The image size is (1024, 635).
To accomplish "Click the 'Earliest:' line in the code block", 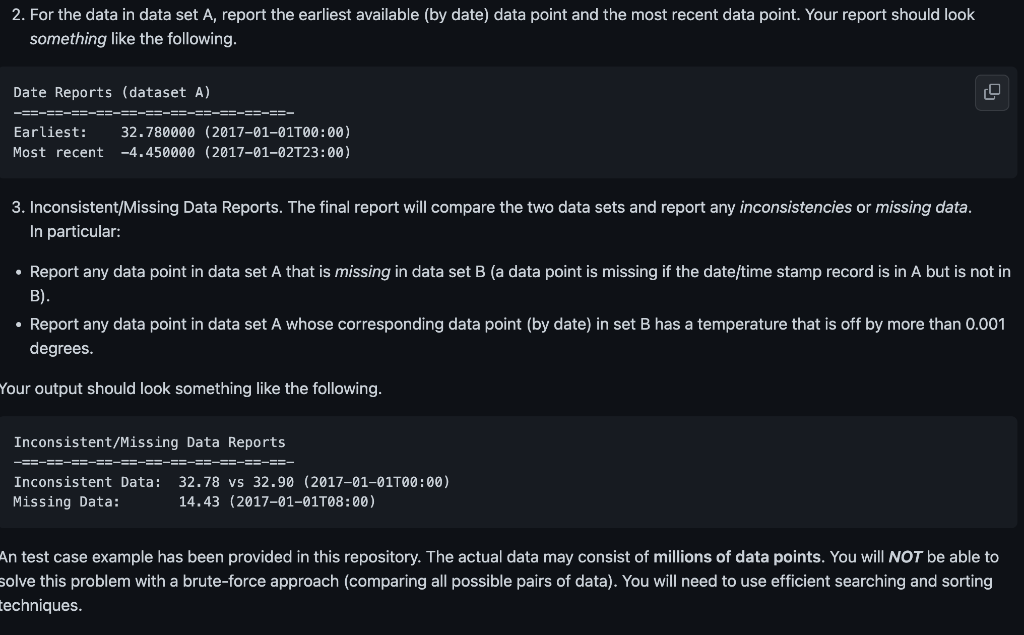I will tap(182, 133).
